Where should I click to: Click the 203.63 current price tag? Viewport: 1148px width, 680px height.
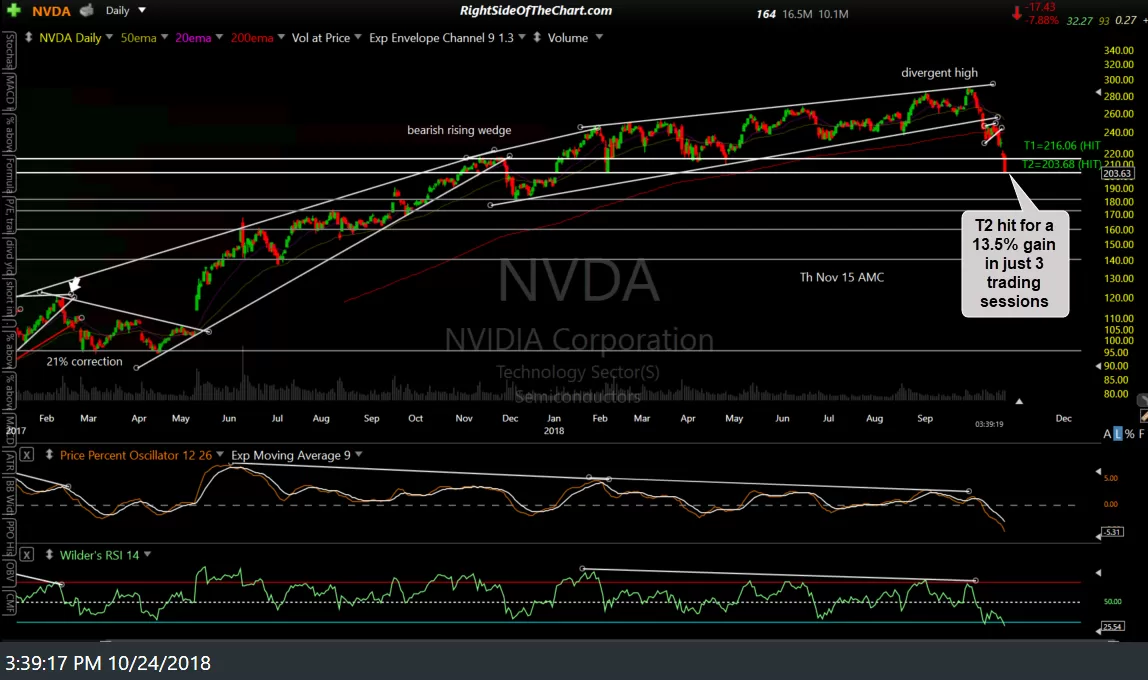1117,173
